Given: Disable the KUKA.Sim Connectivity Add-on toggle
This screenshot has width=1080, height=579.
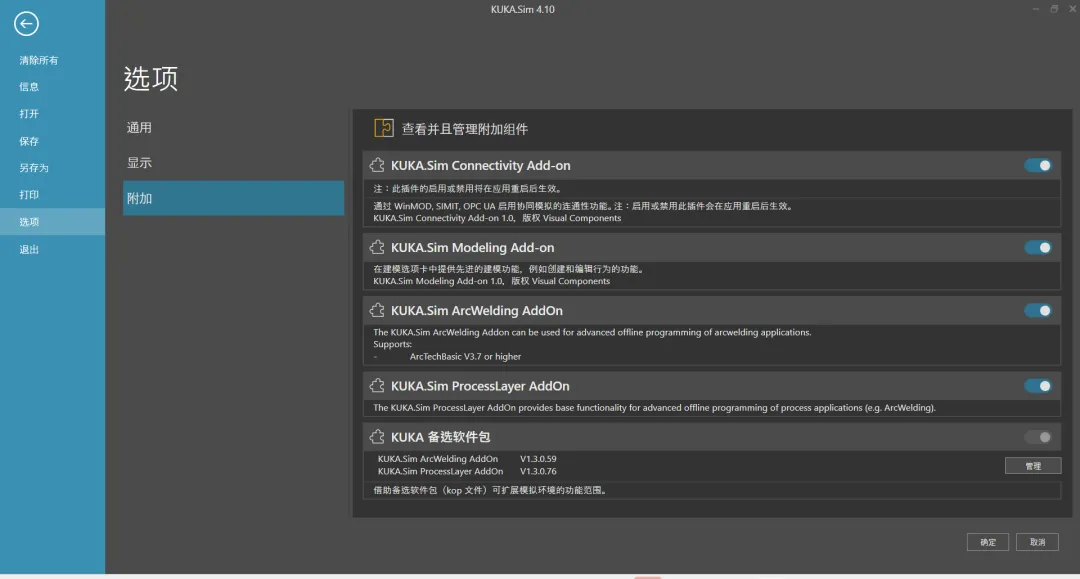Looking at the screenshot, I should point(1038,165).
